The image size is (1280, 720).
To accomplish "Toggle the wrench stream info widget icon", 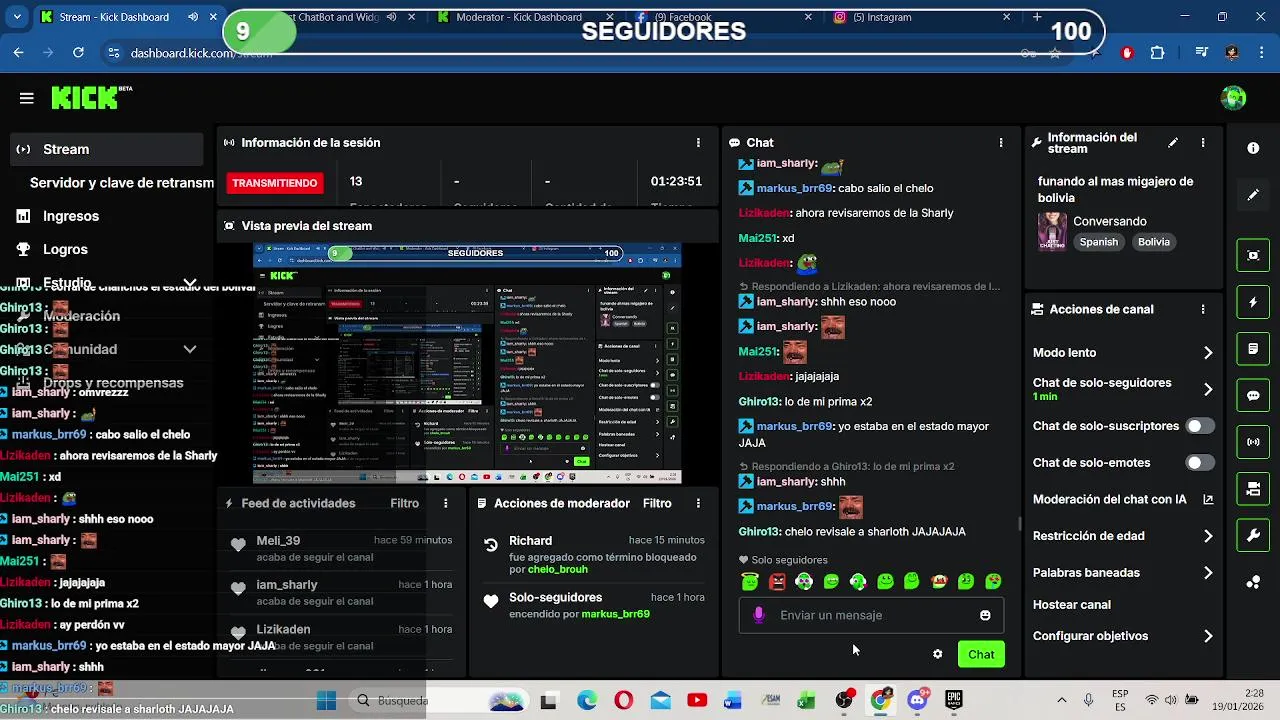I will (1253, 535).
